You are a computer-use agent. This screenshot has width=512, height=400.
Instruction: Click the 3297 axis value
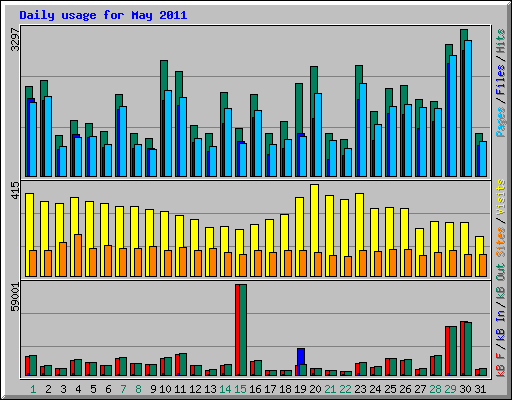pos(15,39)
